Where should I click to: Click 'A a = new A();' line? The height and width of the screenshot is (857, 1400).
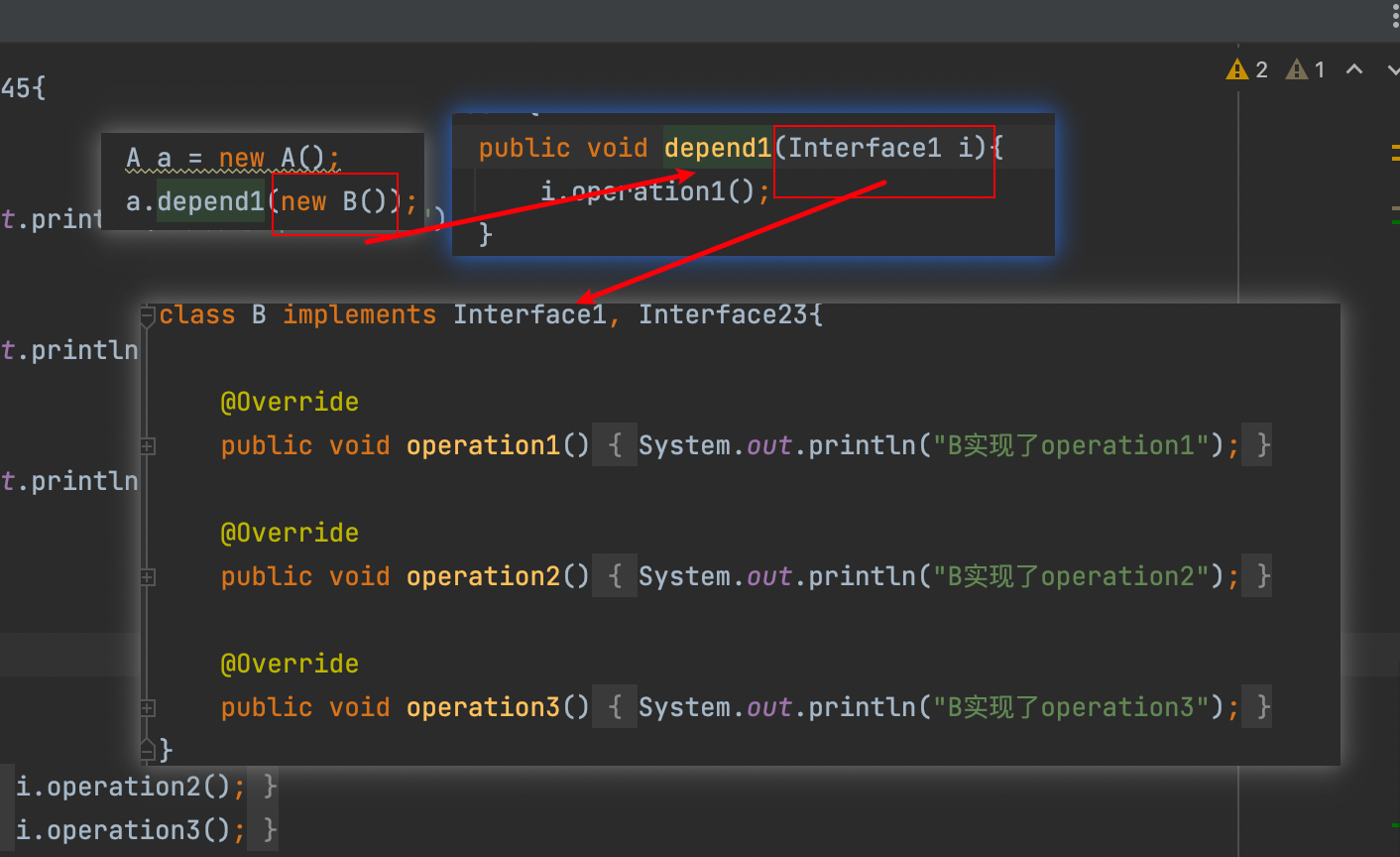233,158
